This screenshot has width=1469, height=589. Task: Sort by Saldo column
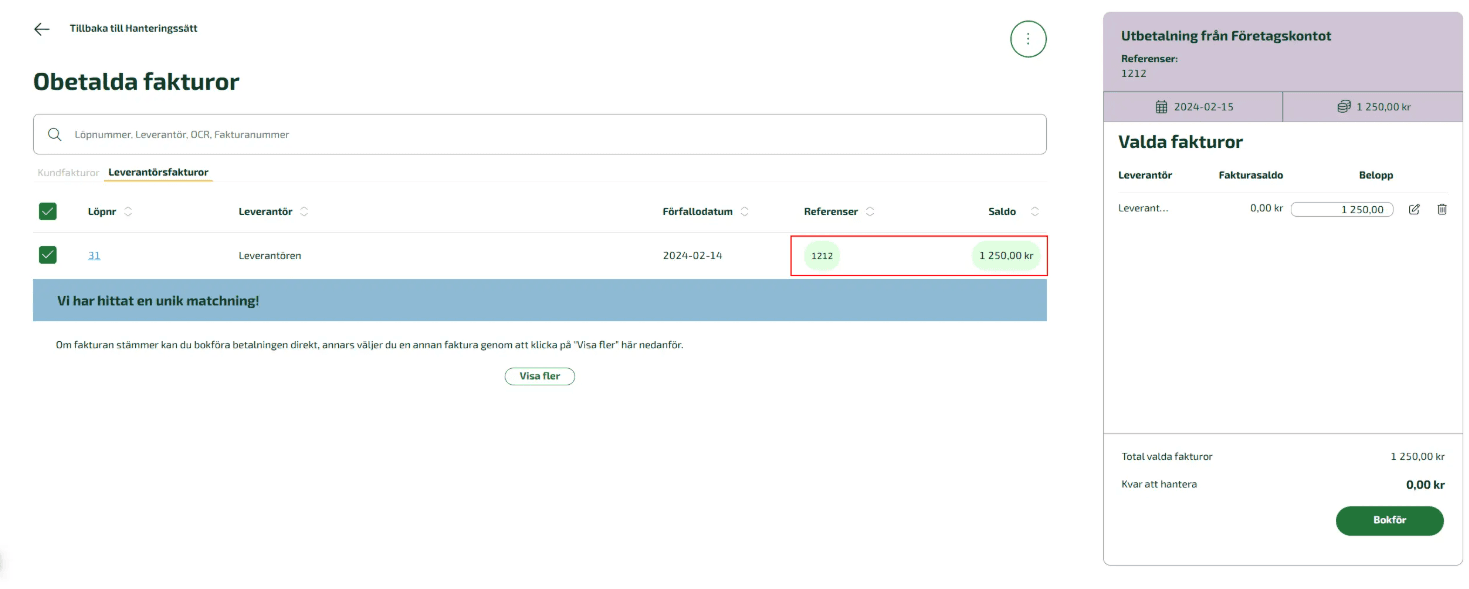click(x=1034, y=212)
